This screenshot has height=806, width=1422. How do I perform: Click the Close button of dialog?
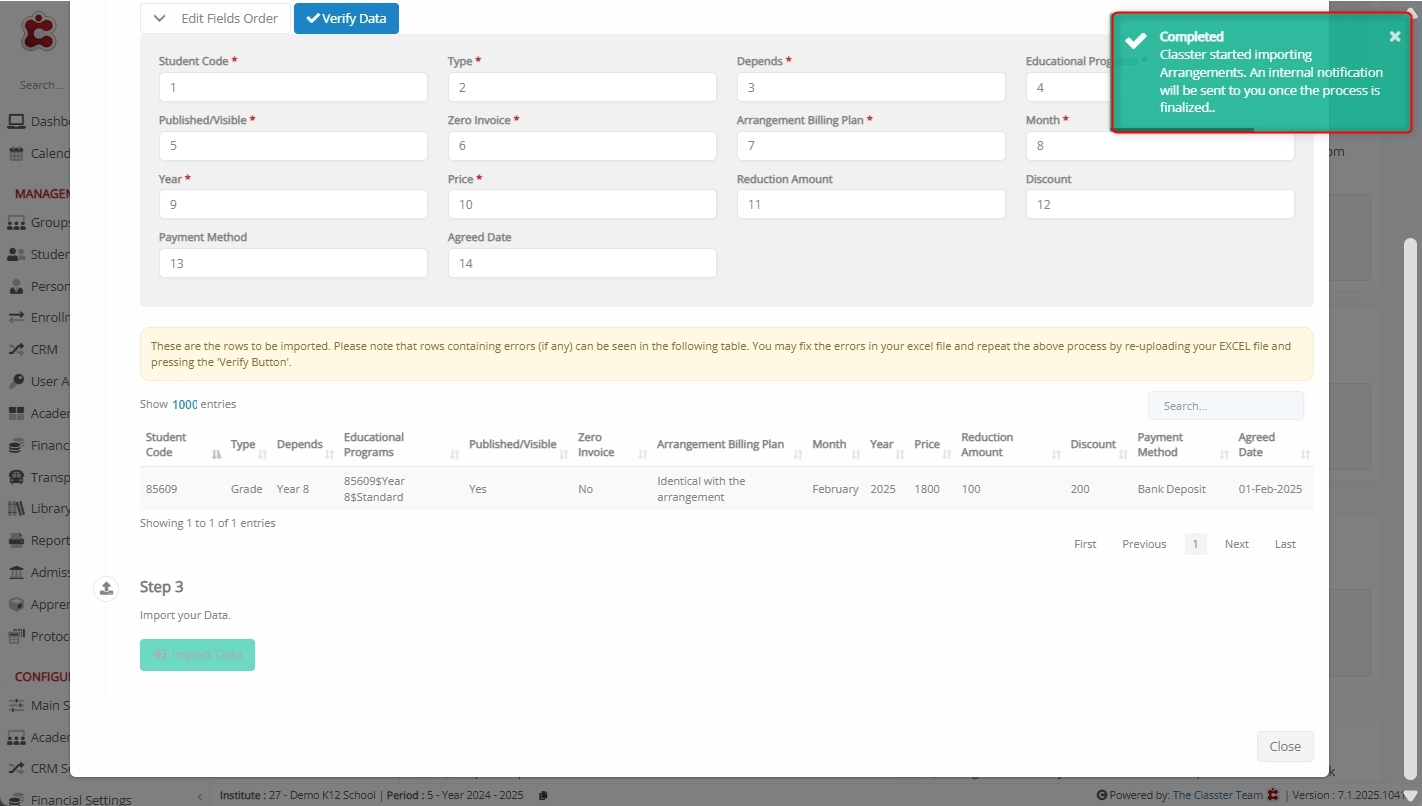(1284, 746)
